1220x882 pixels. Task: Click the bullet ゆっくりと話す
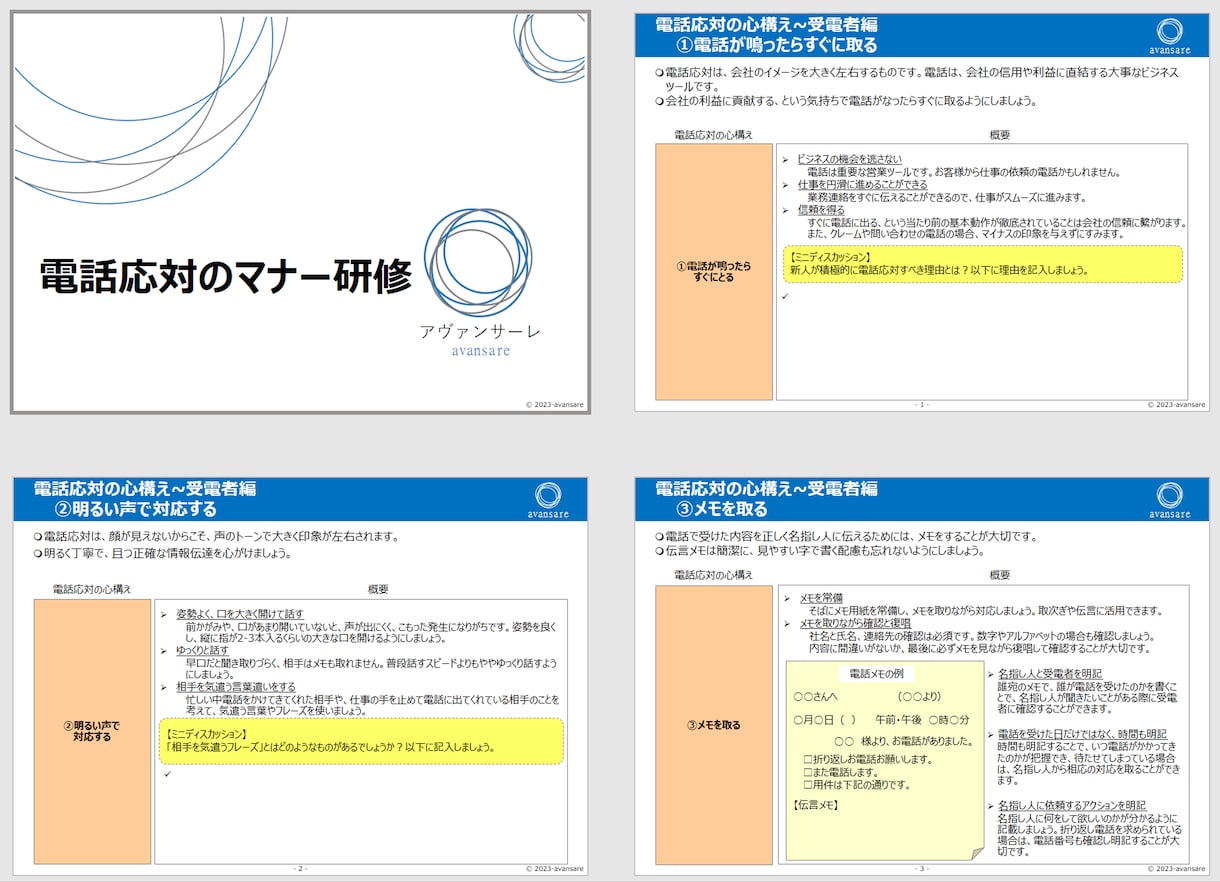coord(201,650)
